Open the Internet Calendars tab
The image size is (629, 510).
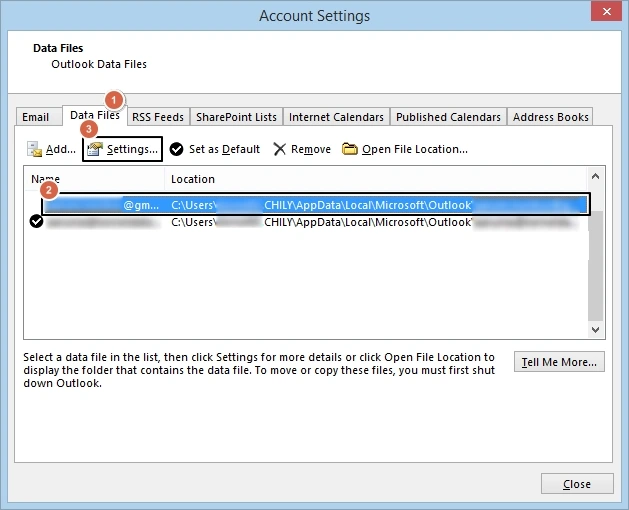point(336,117)
